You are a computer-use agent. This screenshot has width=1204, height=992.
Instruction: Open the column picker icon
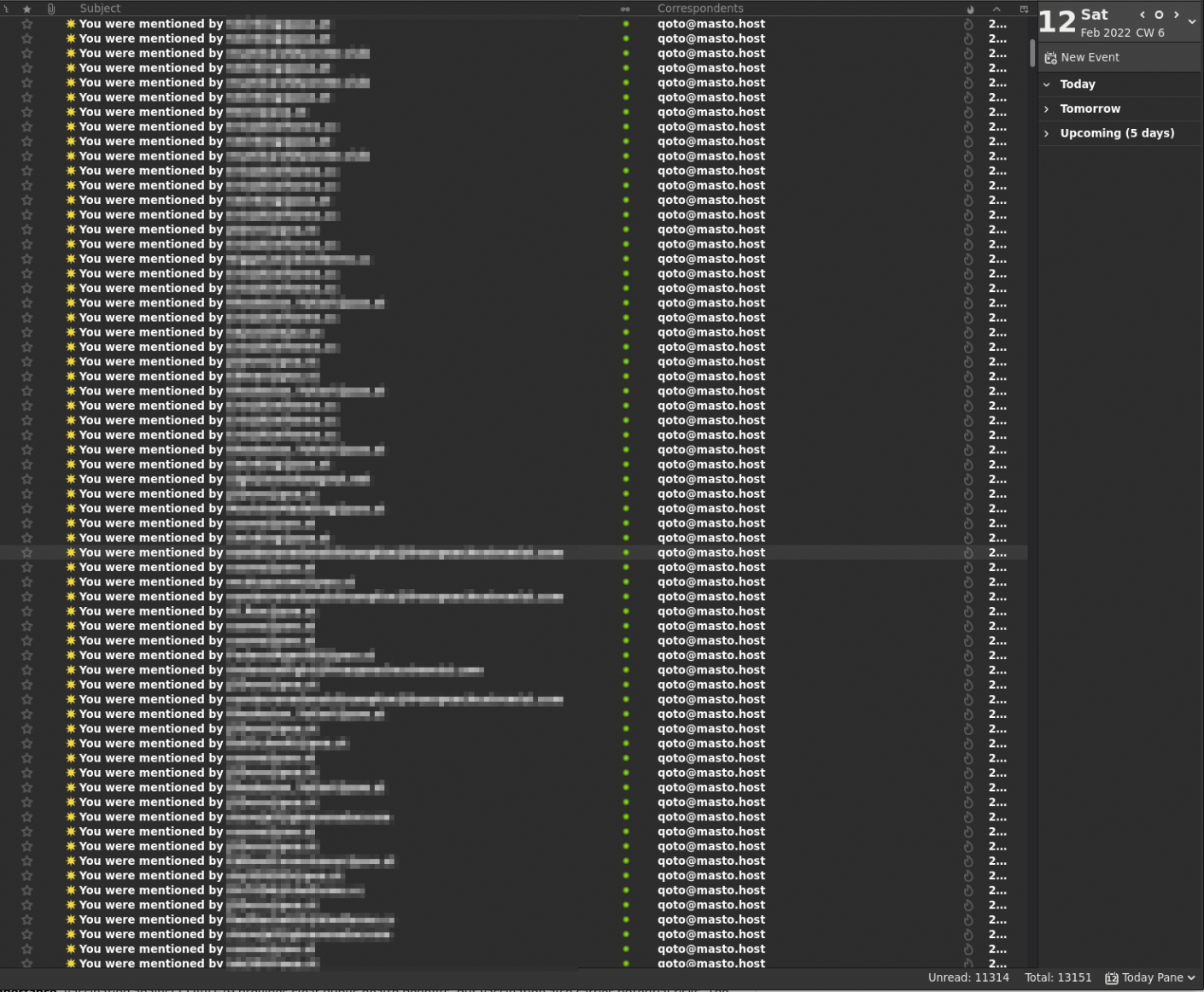(x=1024, y=9)
